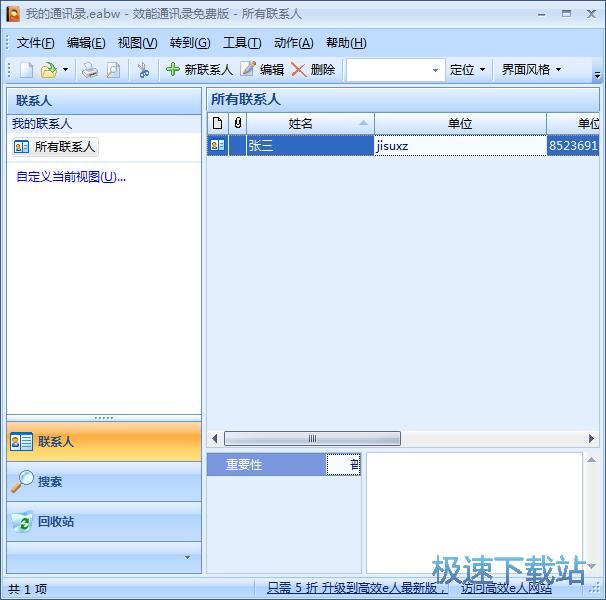Open the 定位 dropdown
The image size is (606, 600).
(468, 70)
